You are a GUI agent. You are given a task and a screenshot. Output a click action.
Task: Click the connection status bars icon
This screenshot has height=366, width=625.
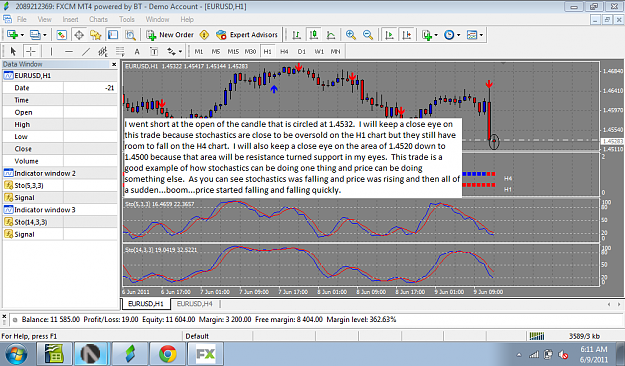point(537,336)
